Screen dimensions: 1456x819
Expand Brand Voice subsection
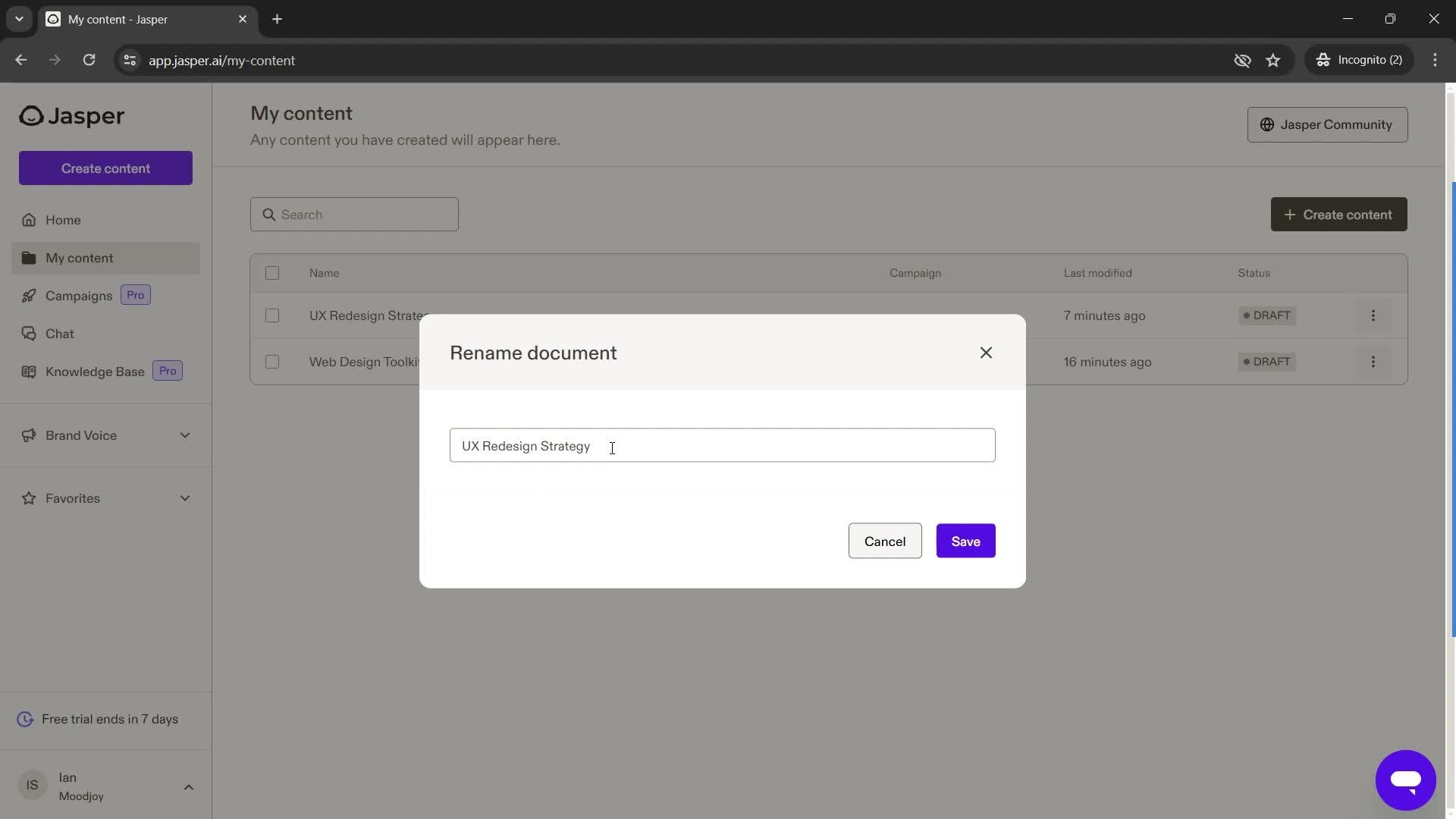[x=184, y=435]
